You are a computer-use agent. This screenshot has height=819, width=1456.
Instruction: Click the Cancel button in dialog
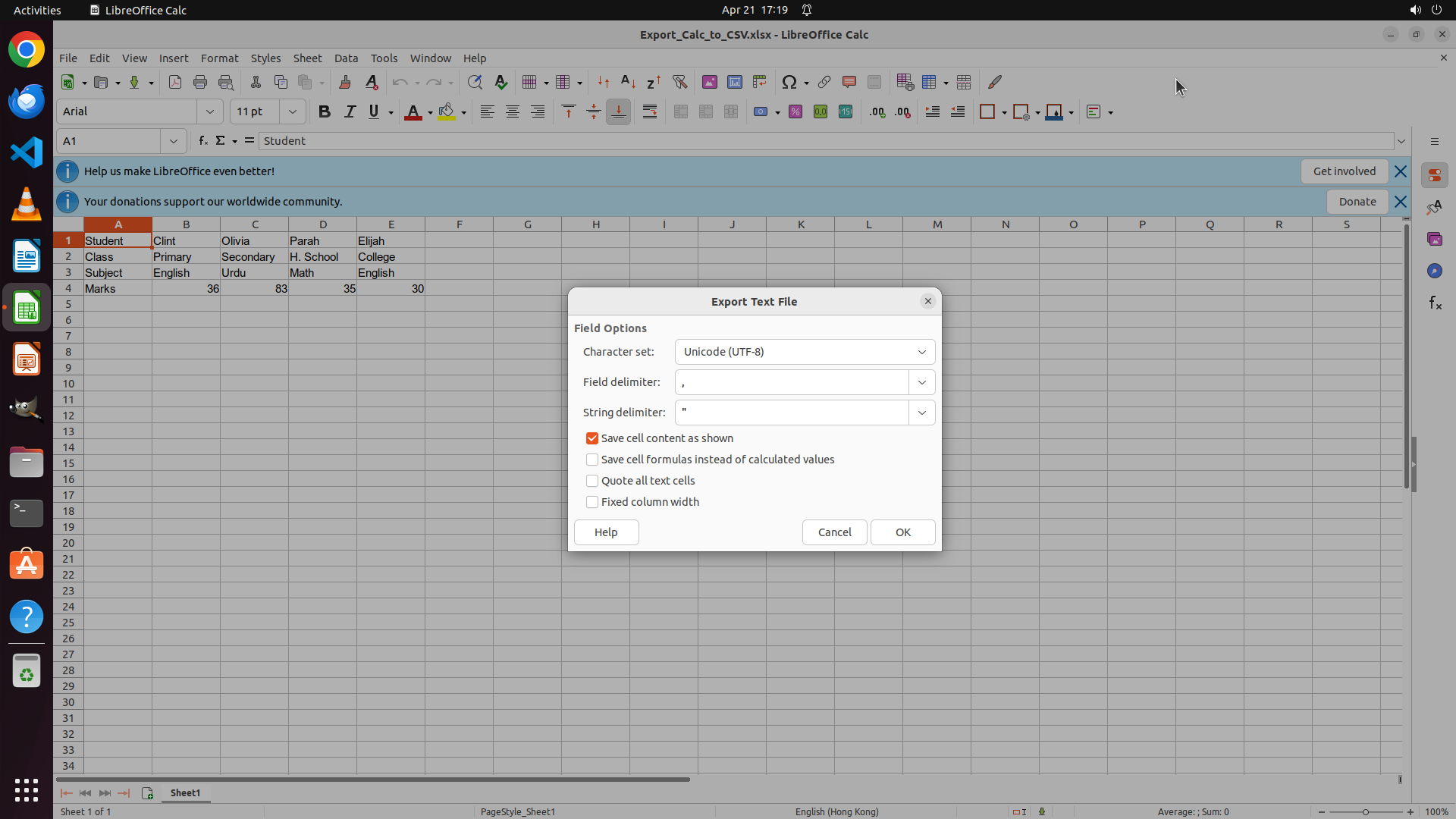(834, 532)
